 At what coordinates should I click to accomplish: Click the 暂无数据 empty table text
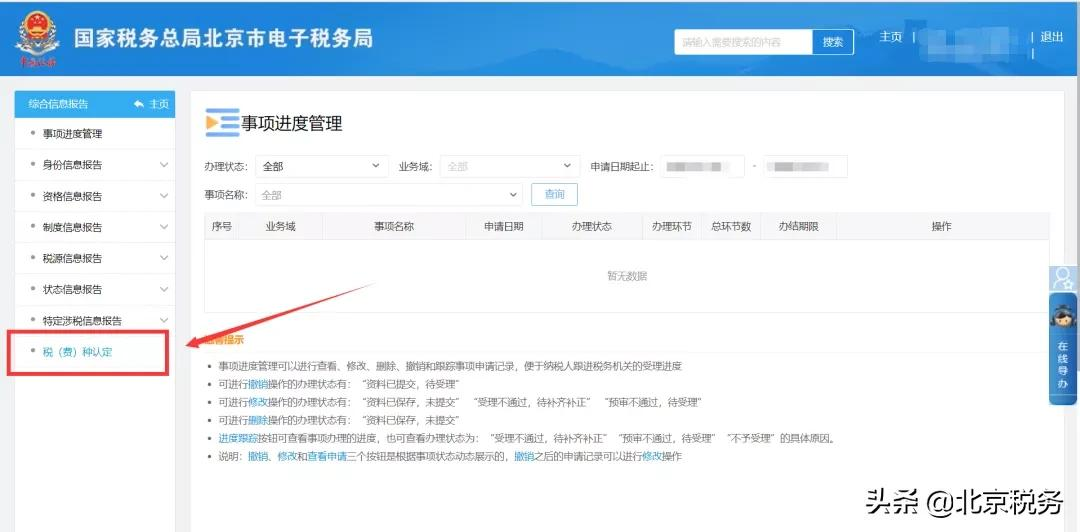[x=627, y=276]
